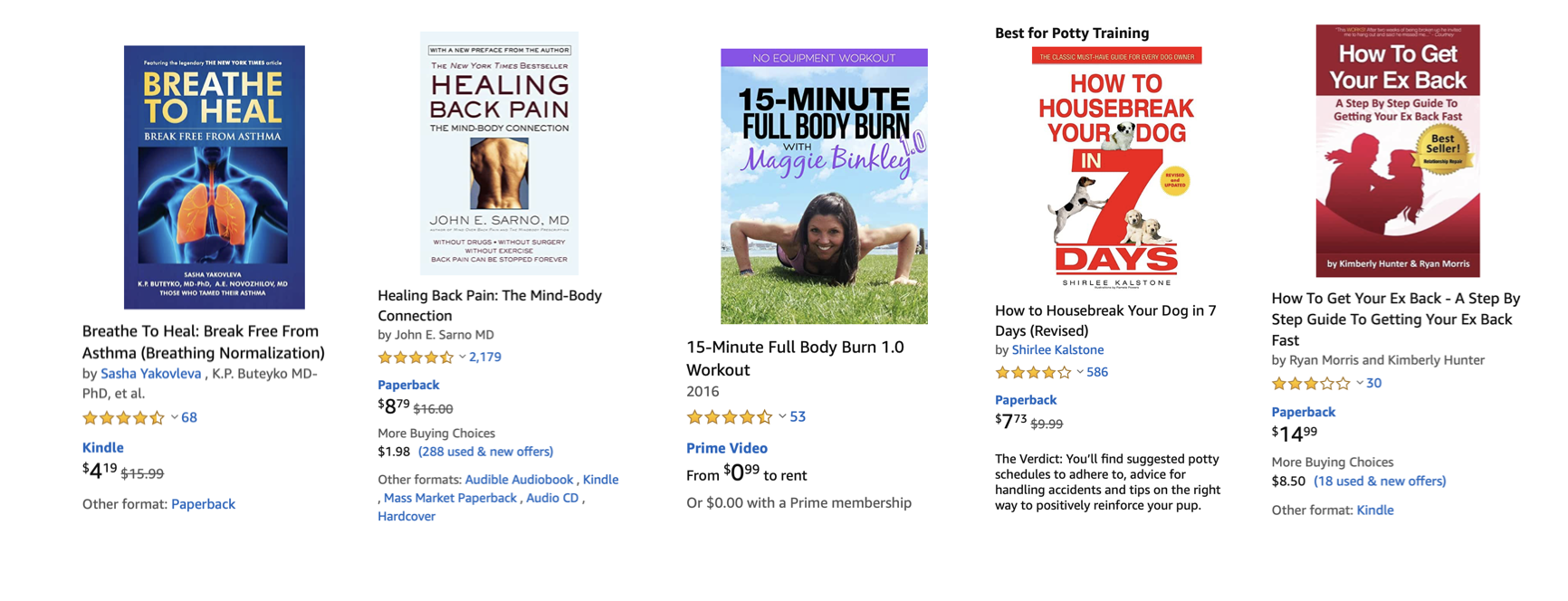1568x601 pixels.
Task: Select the How to Housebreak Your Dog cover
Action: click(x=1116, y=168)
